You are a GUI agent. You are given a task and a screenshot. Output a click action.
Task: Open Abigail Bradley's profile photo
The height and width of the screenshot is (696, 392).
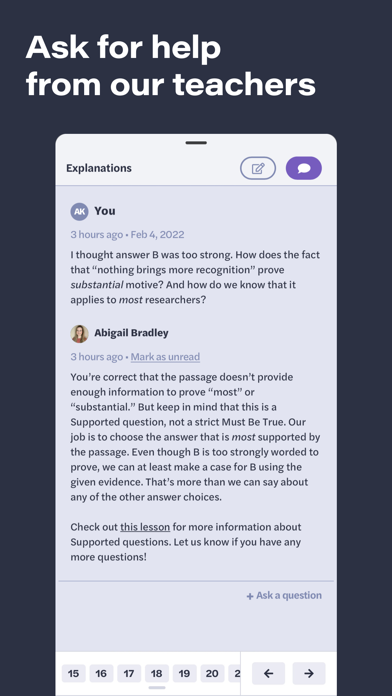(x=79, y=334)
